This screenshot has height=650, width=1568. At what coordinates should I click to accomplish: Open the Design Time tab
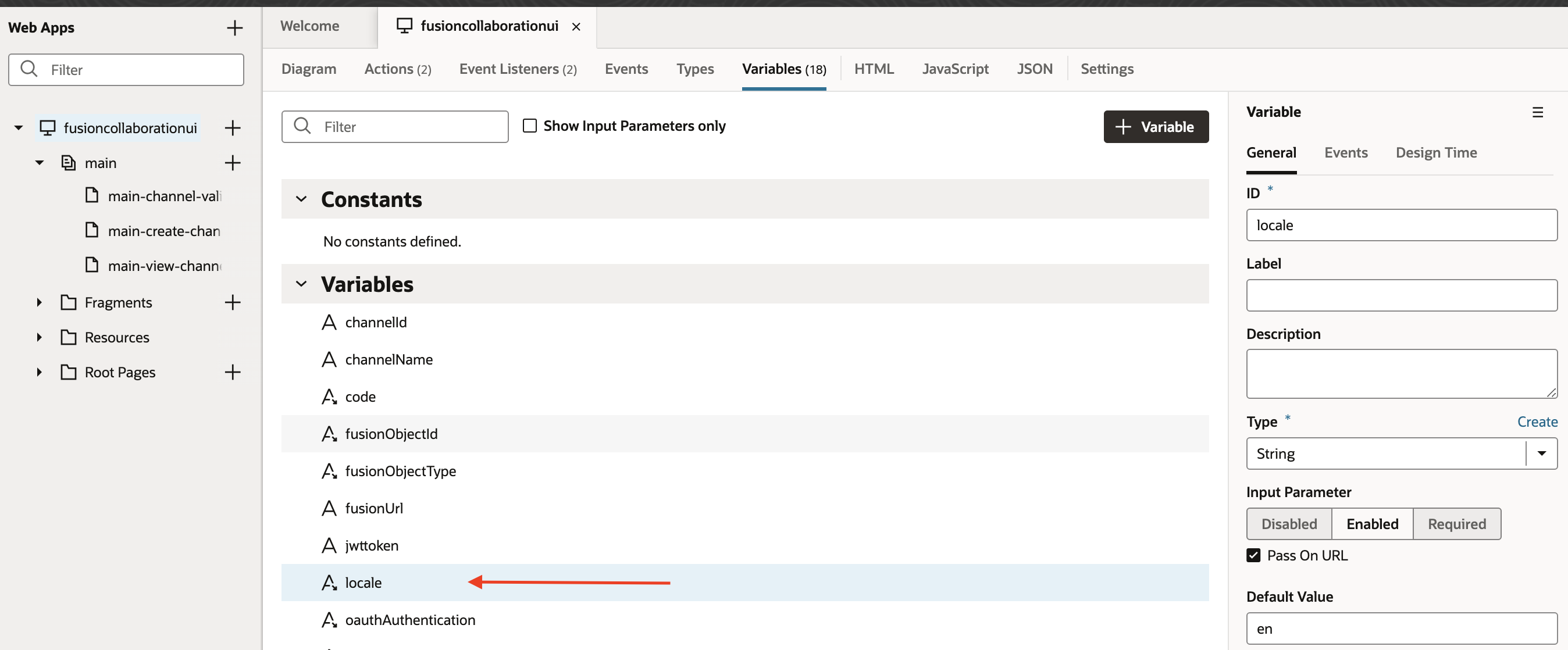pos(1436,153)
